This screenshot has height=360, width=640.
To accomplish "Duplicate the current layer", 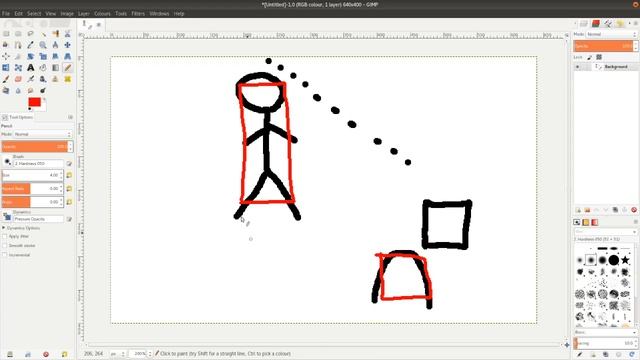I will pos(615,210).
